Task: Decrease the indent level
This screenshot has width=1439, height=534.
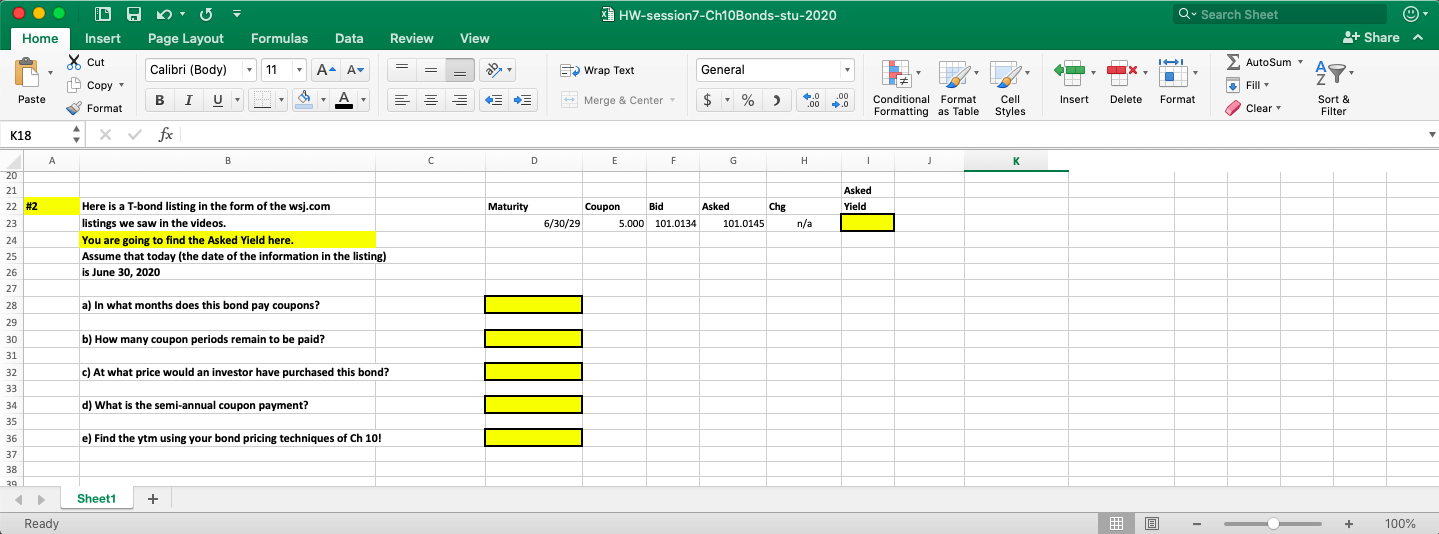Action: pos(495,100)
